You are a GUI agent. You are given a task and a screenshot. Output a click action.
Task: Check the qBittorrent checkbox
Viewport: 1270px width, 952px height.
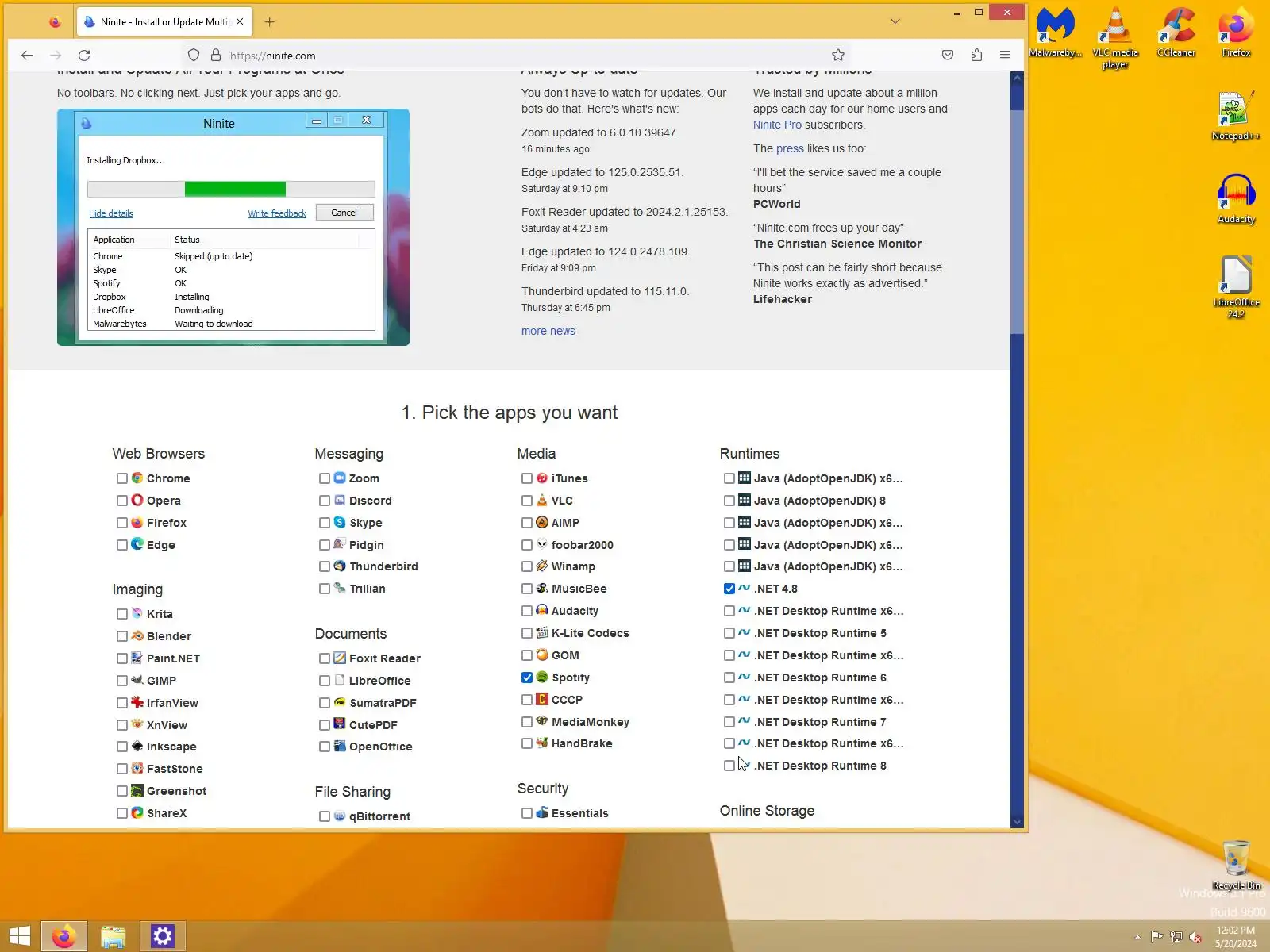click(325, 816)
